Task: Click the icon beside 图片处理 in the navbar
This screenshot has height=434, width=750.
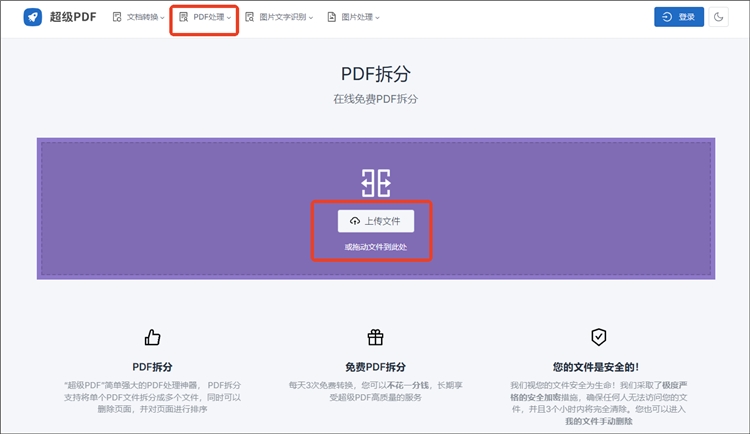Action: pos(332,17)
